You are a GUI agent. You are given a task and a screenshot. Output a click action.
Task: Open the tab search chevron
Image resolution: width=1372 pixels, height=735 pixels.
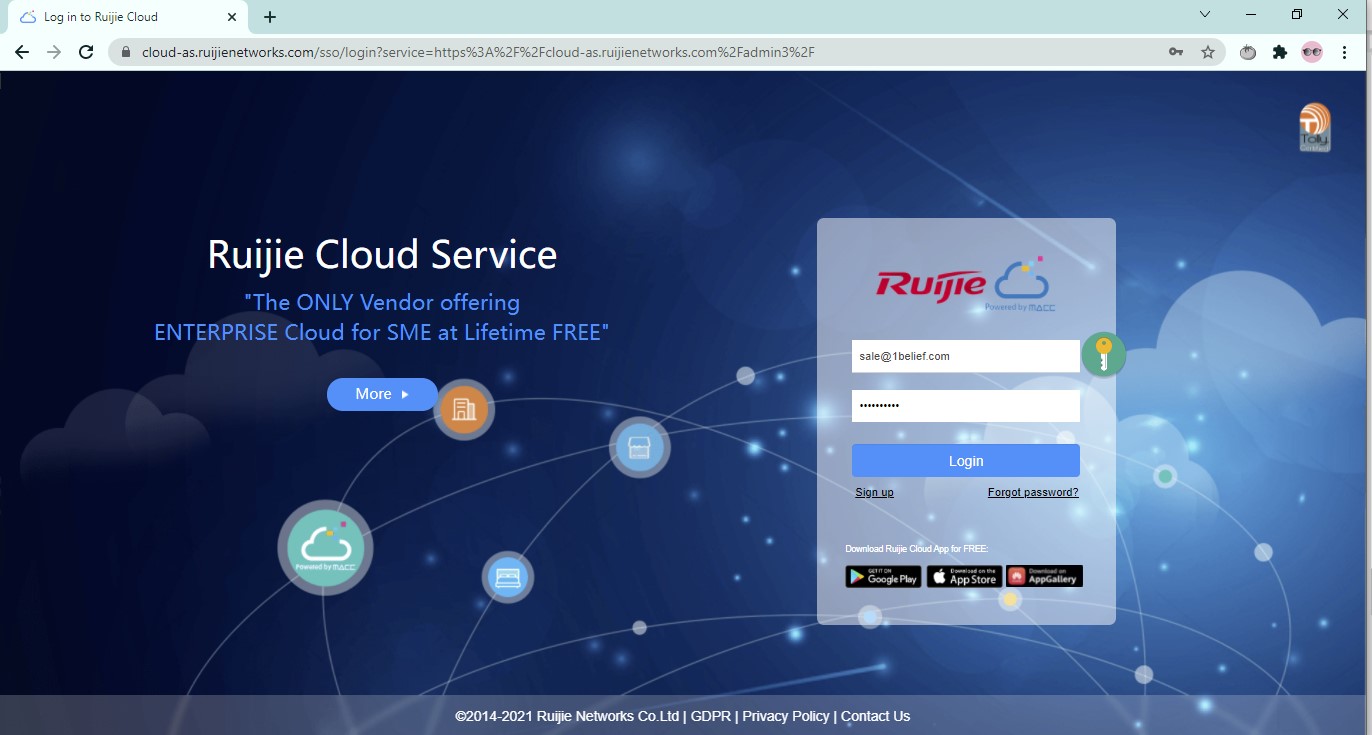pos(1205,15)
